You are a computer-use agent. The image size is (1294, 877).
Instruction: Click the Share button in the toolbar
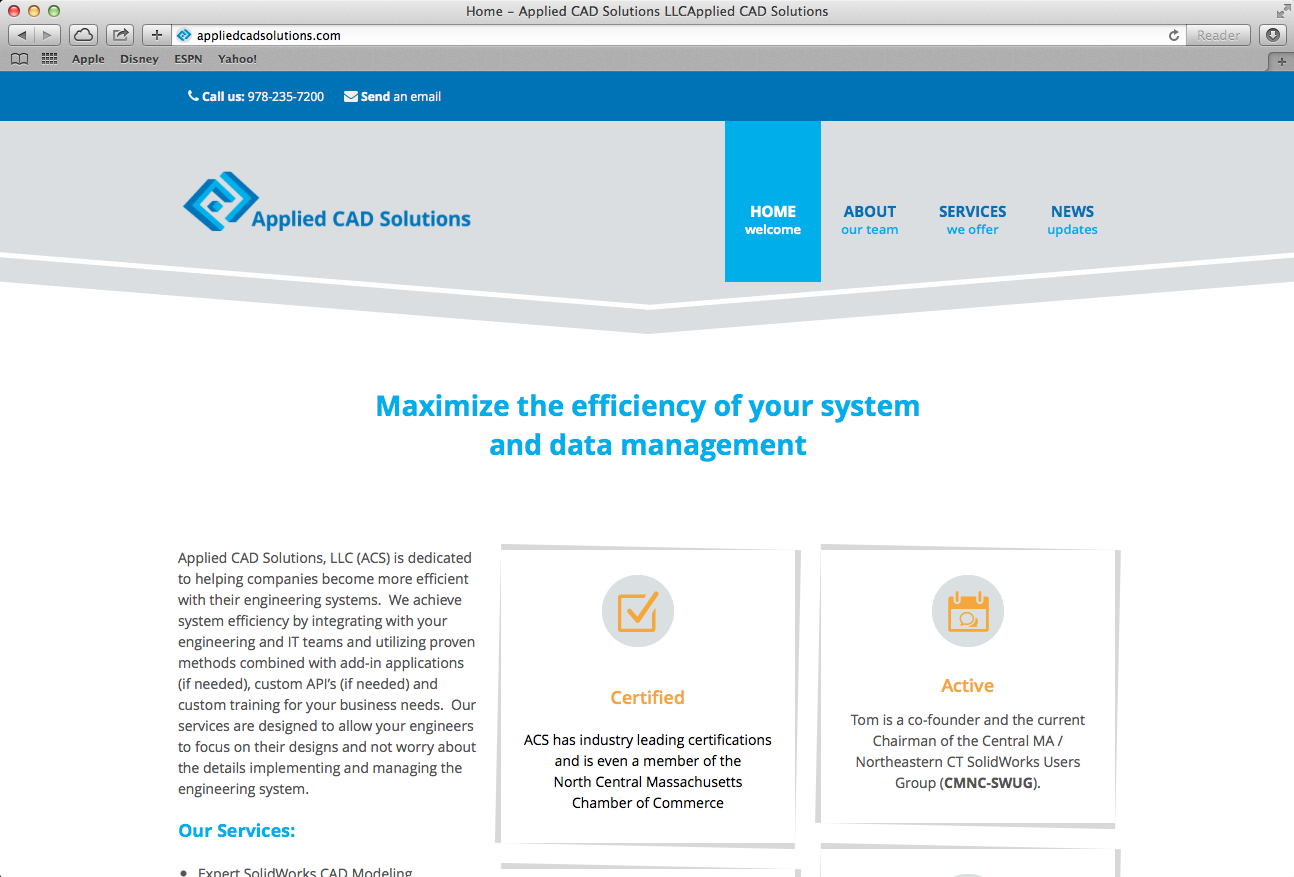pos(120,35)
